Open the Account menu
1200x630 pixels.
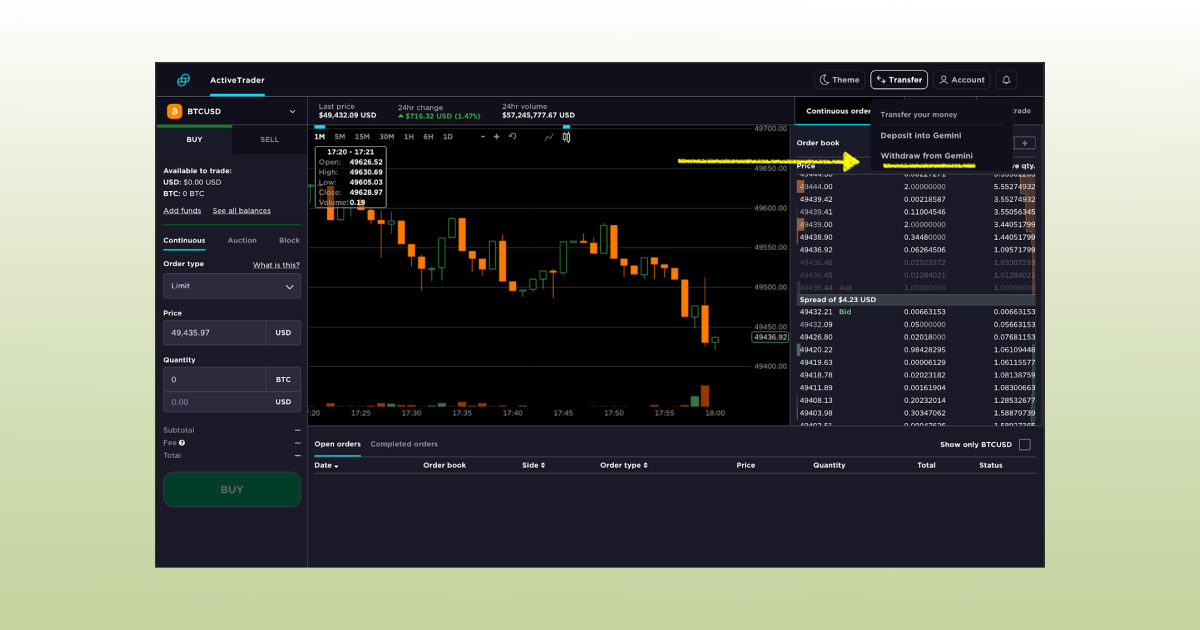pyautogui.click(x=961, y=80)
